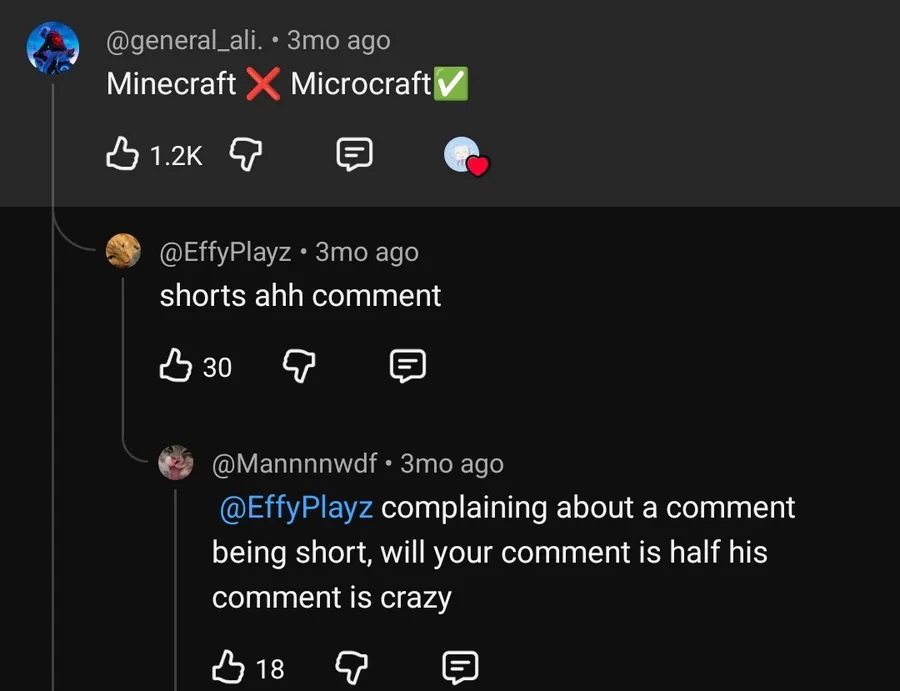Open the @EffyPlayz username above shorts comment

click(225, 253)
